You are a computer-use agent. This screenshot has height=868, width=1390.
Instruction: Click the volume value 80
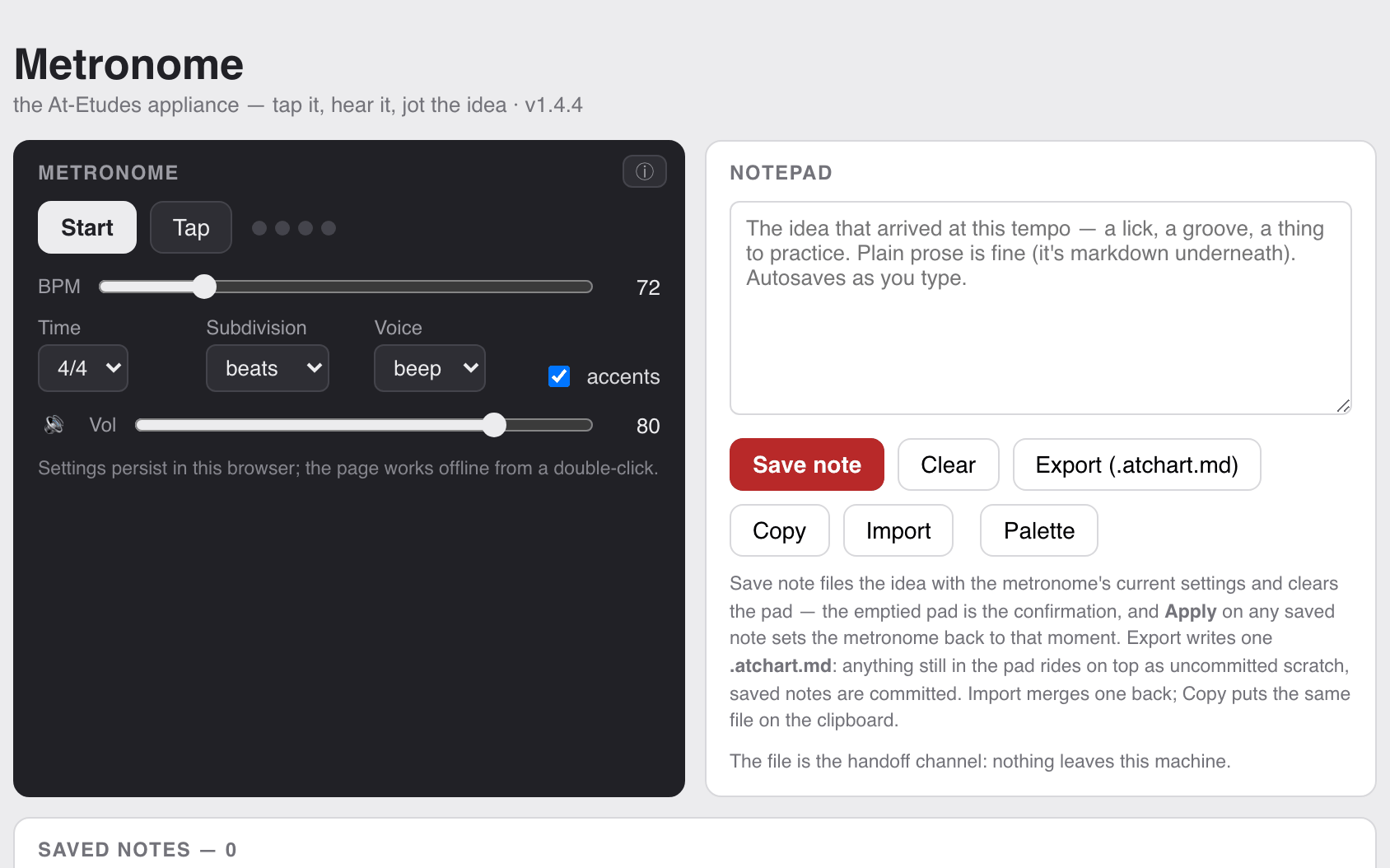tap(648, 426)
